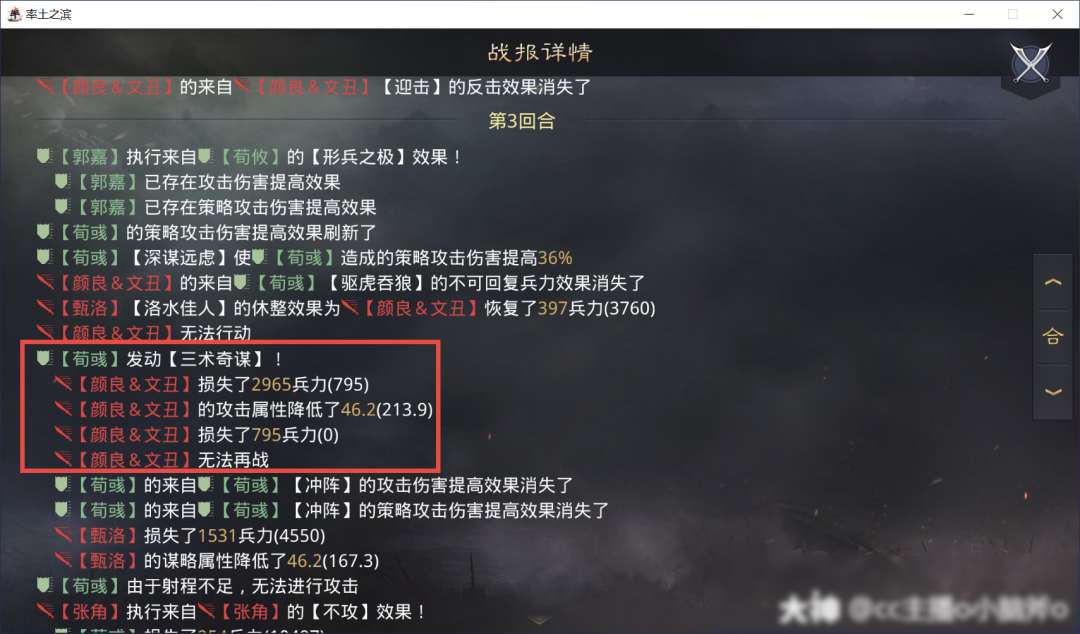Click shield icon beside 荀彧 发动 三术奇谋
The image size is (1080, 634).
click(x=44, y=358)
